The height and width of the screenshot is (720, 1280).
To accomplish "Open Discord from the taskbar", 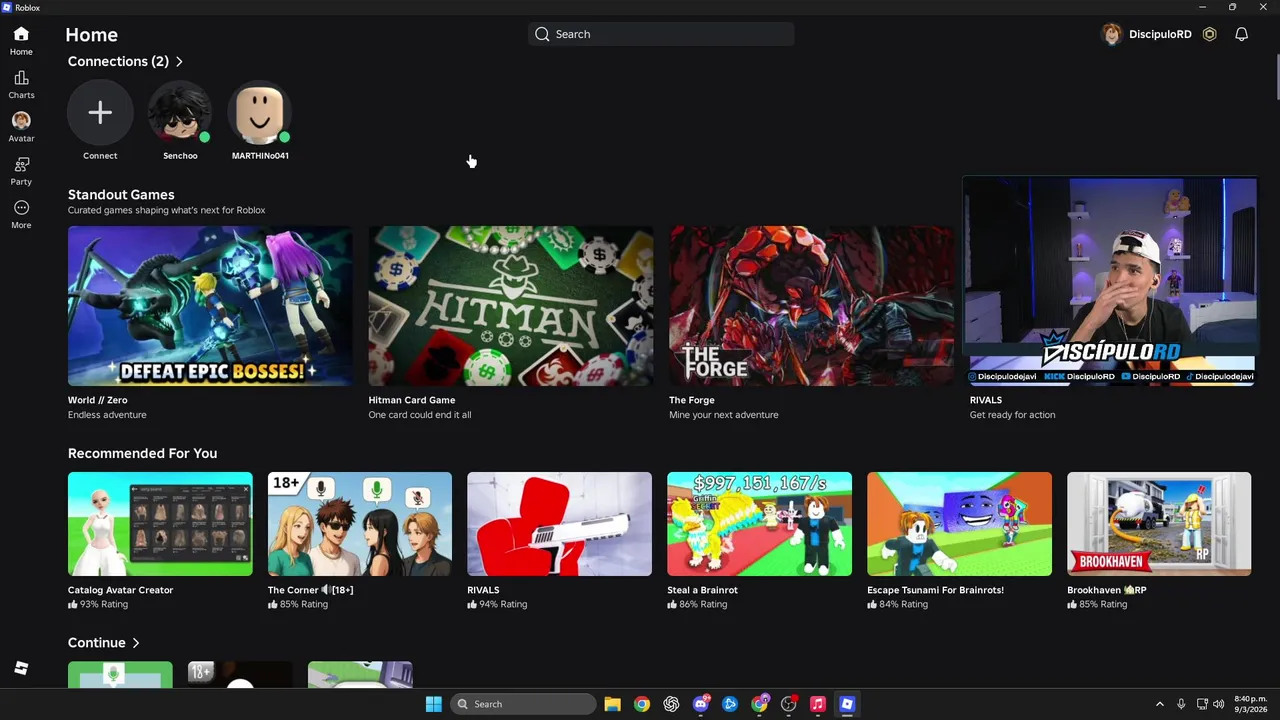I will pyautogui.click(x=701, y=704).
